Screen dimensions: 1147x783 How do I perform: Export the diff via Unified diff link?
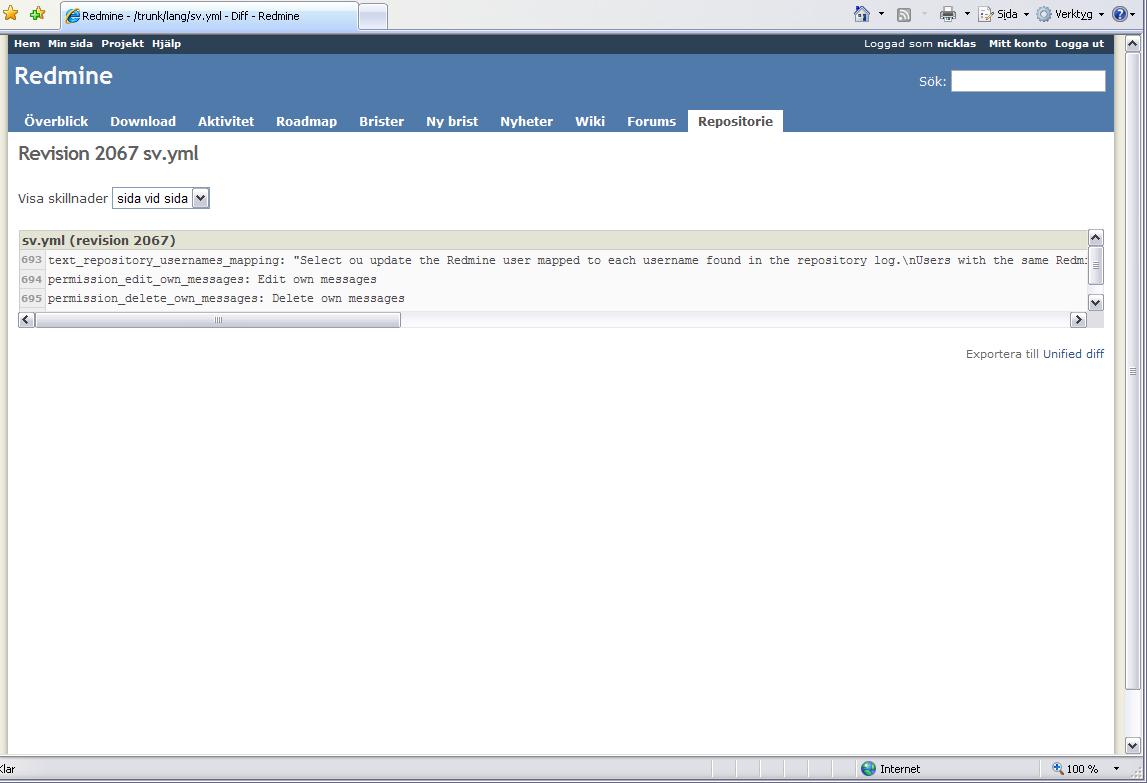1073,354
